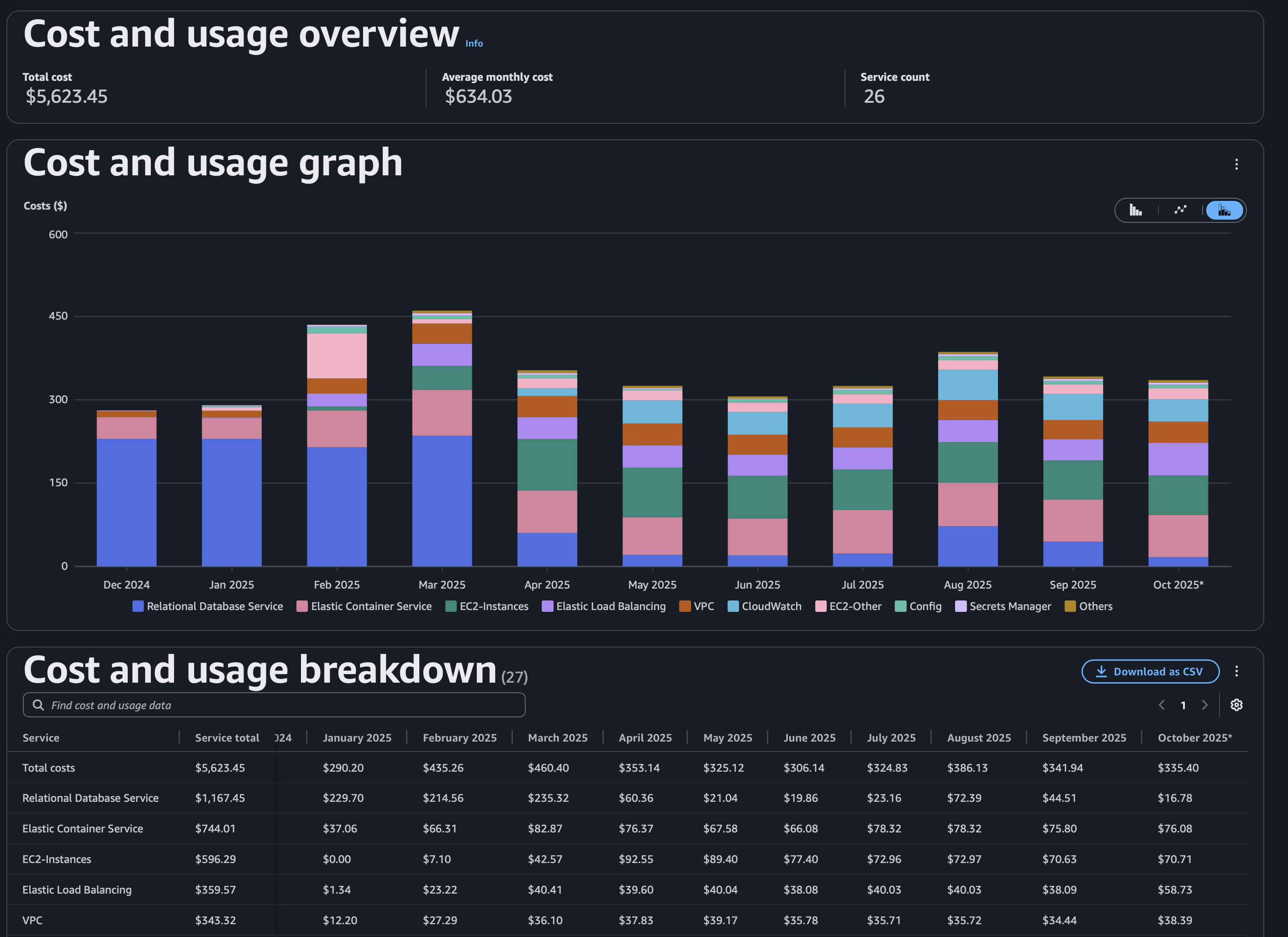Click the Others legend color swatch
The height and width of the screenshot is (937, 1288).
tap(1070, 606)
